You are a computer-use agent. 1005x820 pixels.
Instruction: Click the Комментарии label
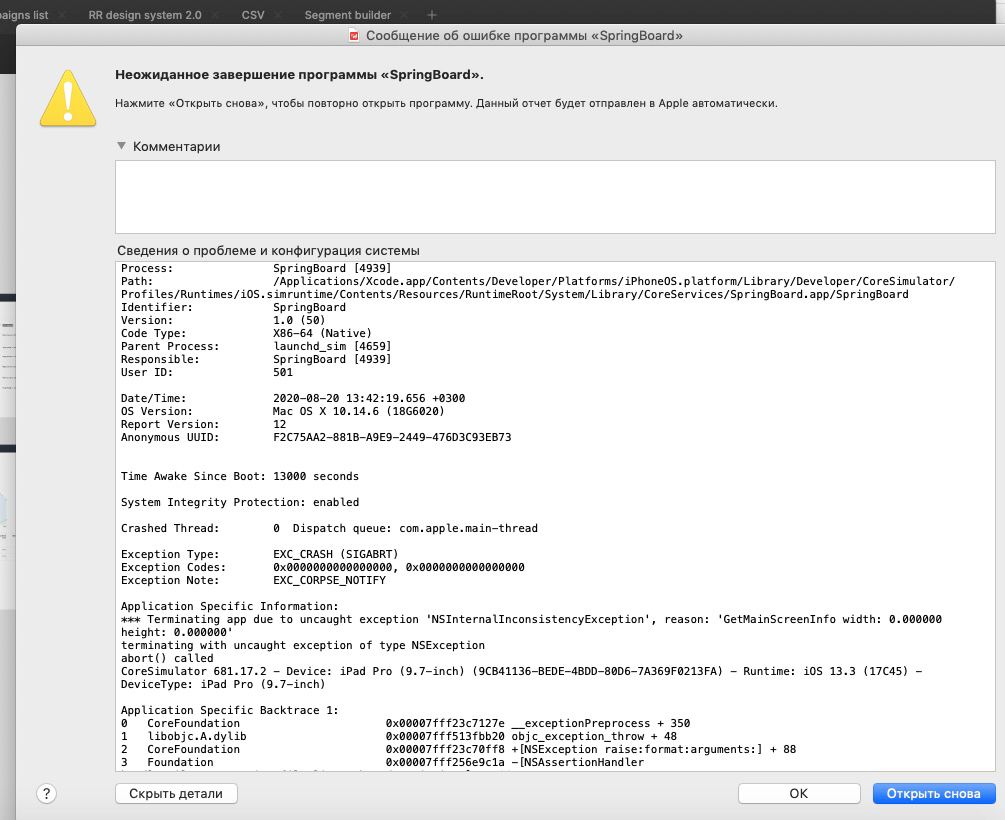point(176,146)
